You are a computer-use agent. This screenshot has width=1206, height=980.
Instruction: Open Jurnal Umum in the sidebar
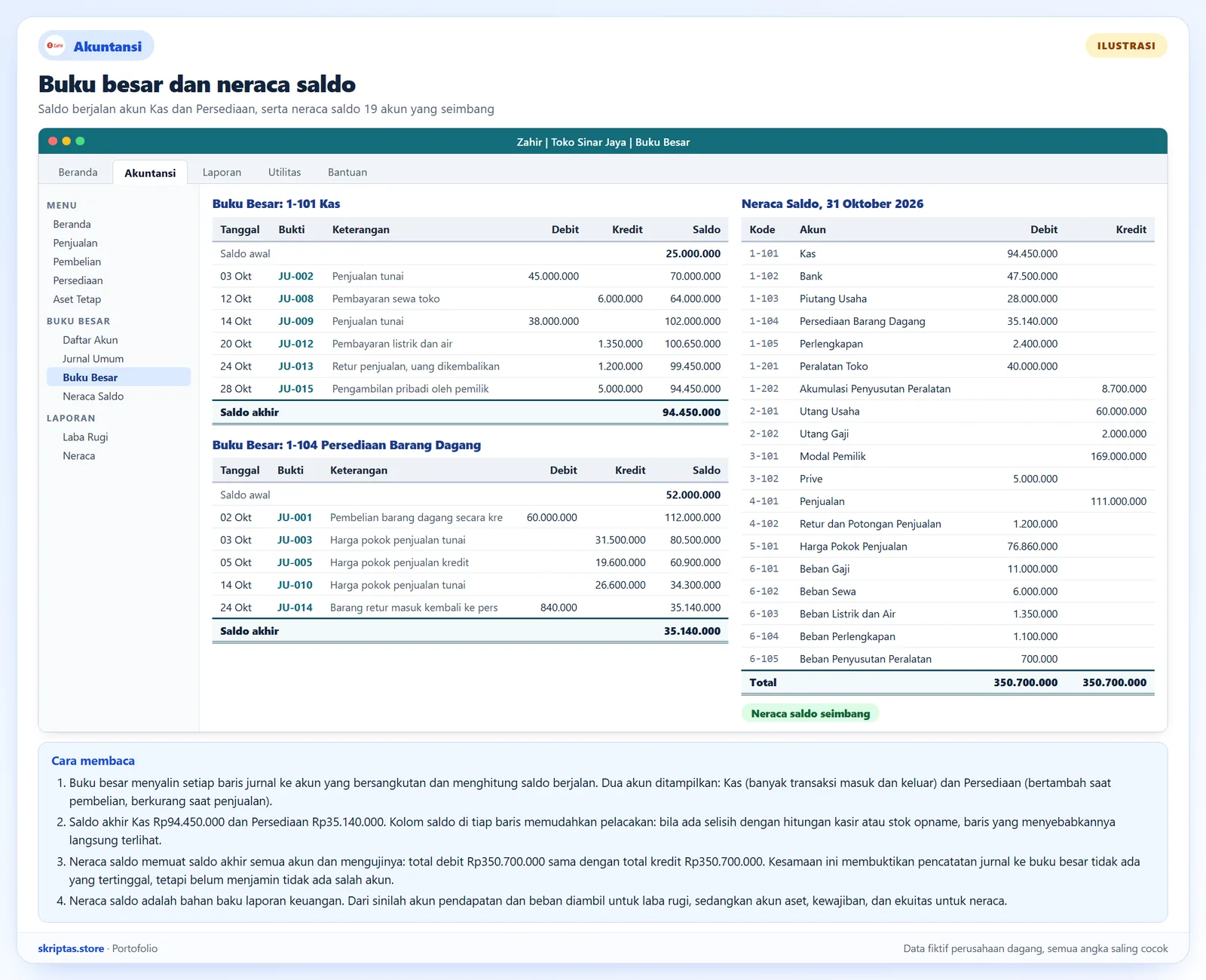click(x=93, y=359)
